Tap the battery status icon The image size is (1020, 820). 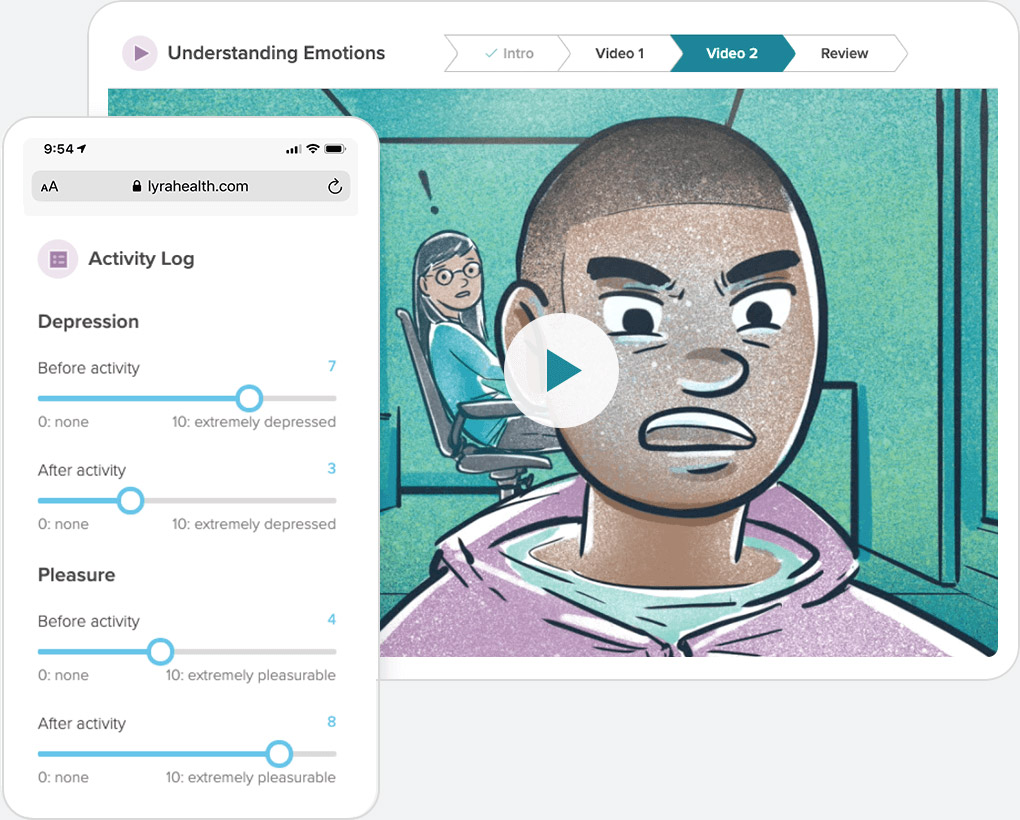pyautogui.click(x=335, y=149)
